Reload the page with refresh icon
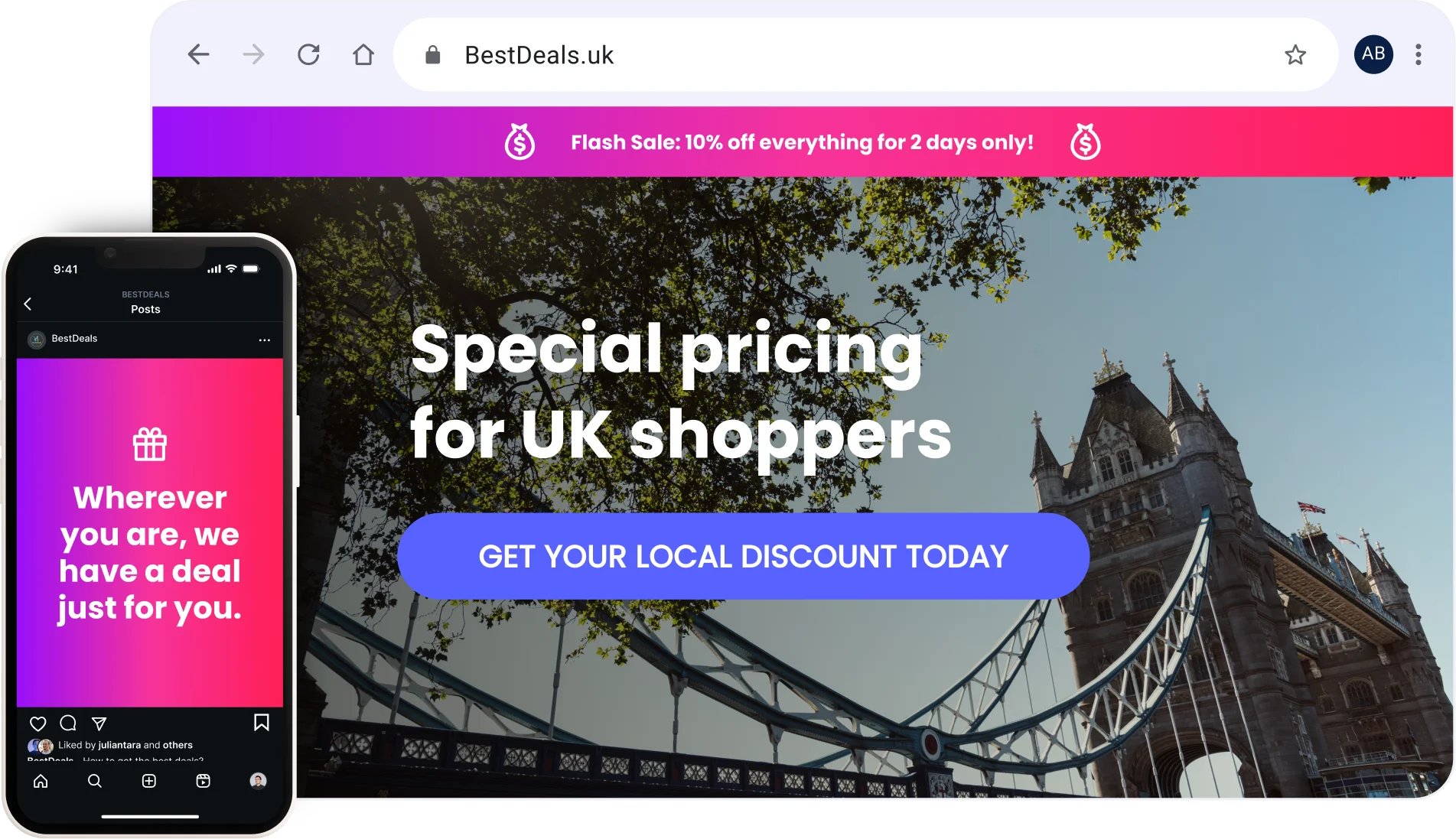 click(x=308, y=54)
